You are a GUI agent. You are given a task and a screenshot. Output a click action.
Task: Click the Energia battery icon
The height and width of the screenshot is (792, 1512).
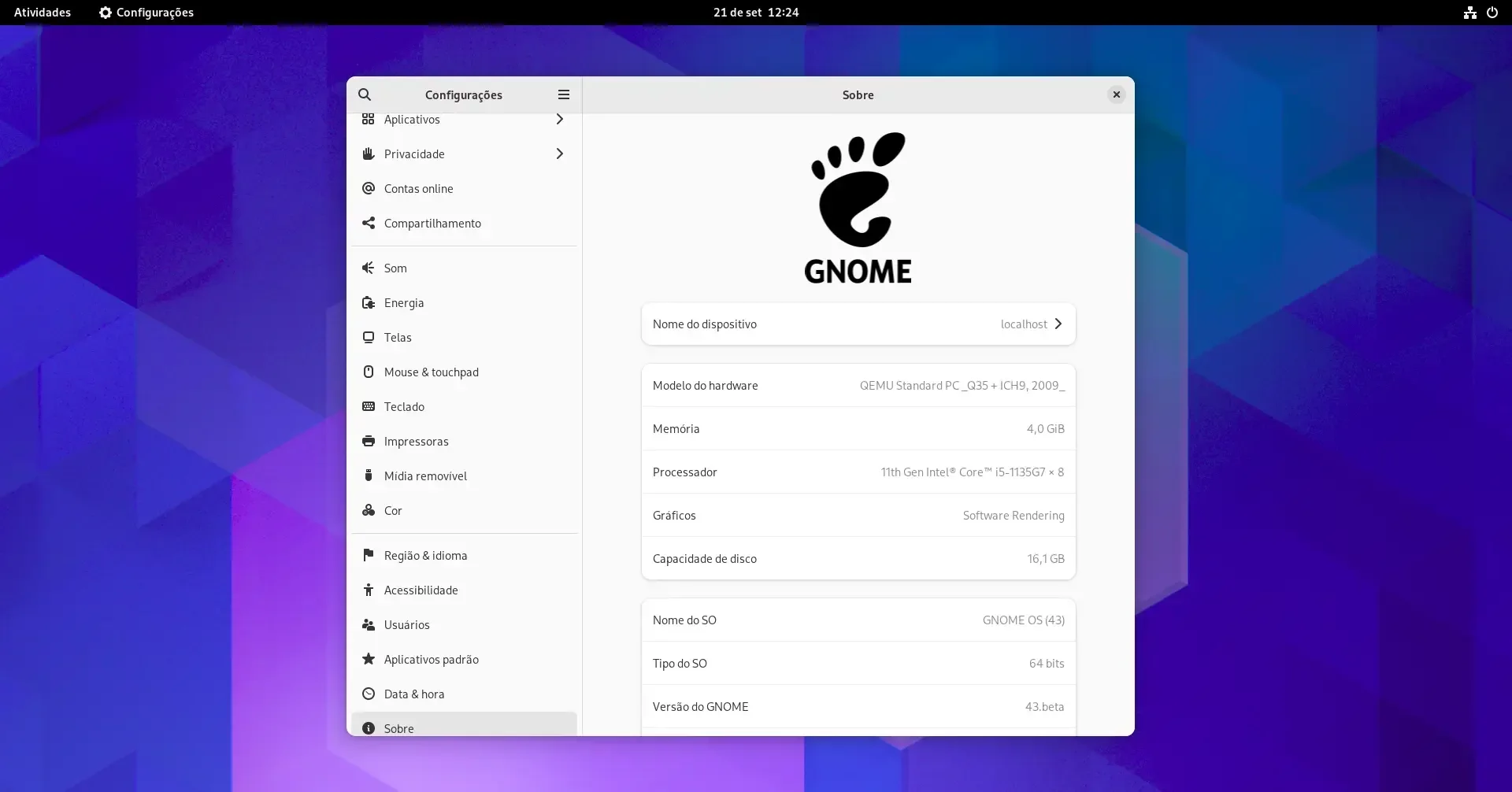(x=368, y=302)
